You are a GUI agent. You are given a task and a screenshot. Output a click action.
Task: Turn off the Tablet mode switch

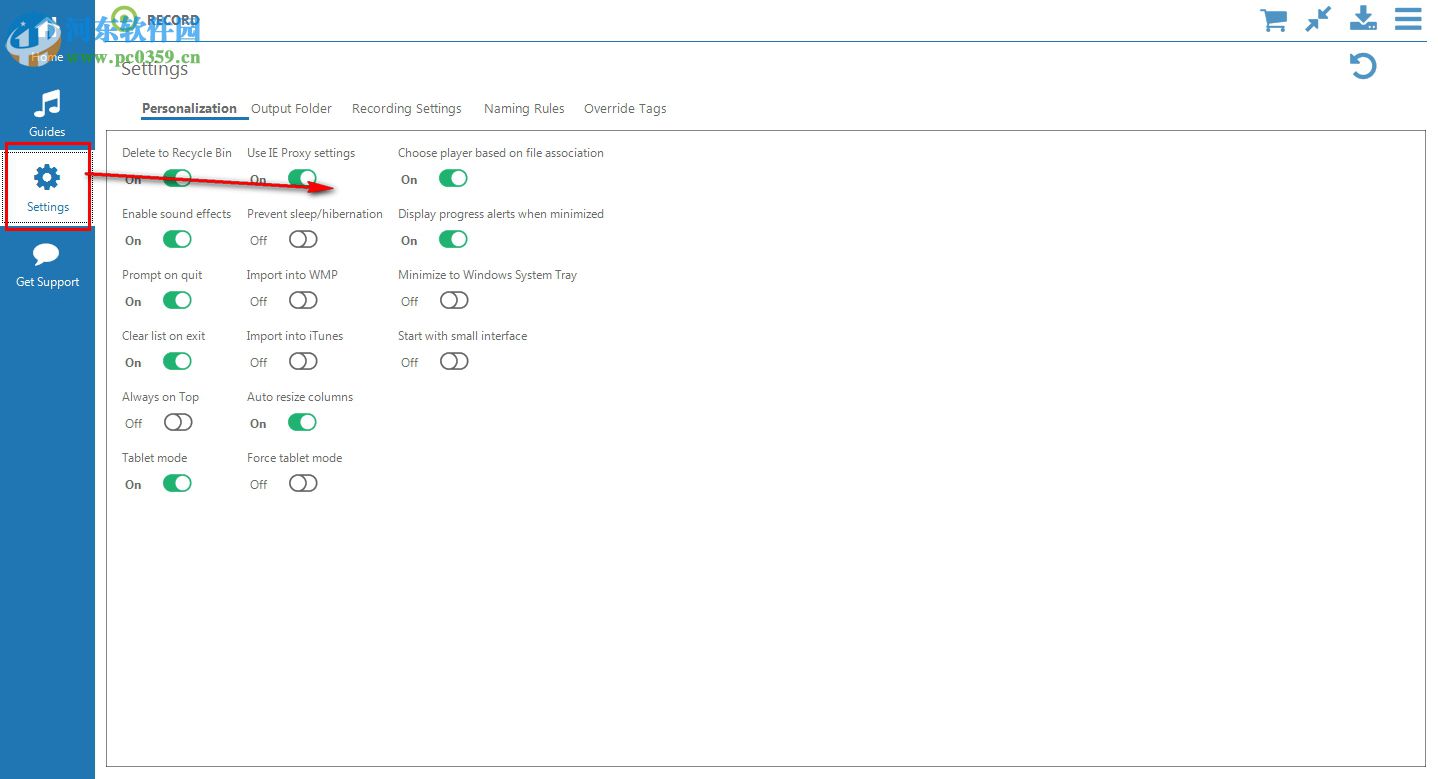click(177, 484)
